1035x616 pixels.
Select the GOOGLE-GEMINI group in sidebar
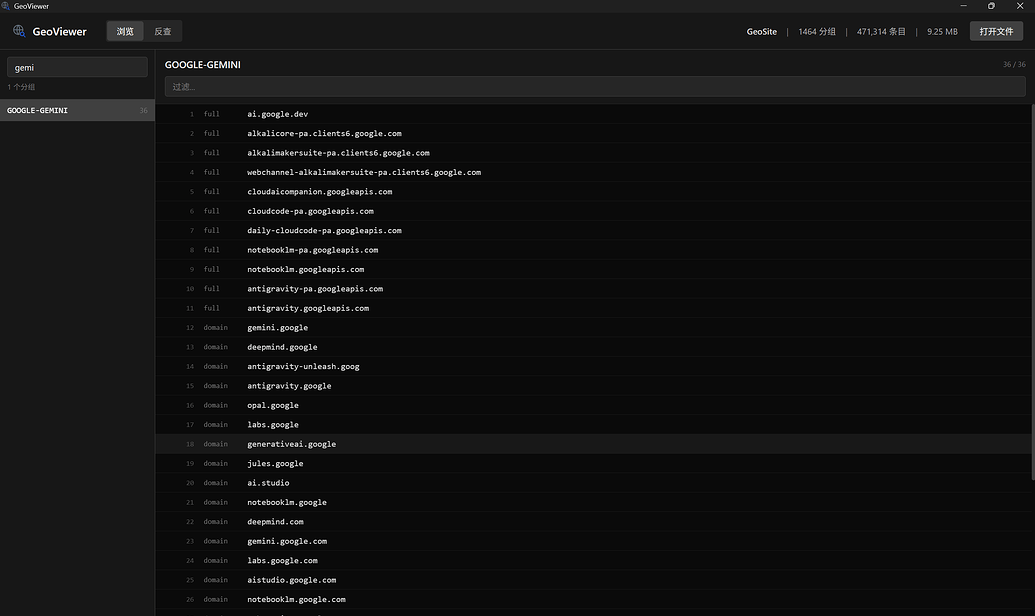pyautogui.click(x=77, y=110)
